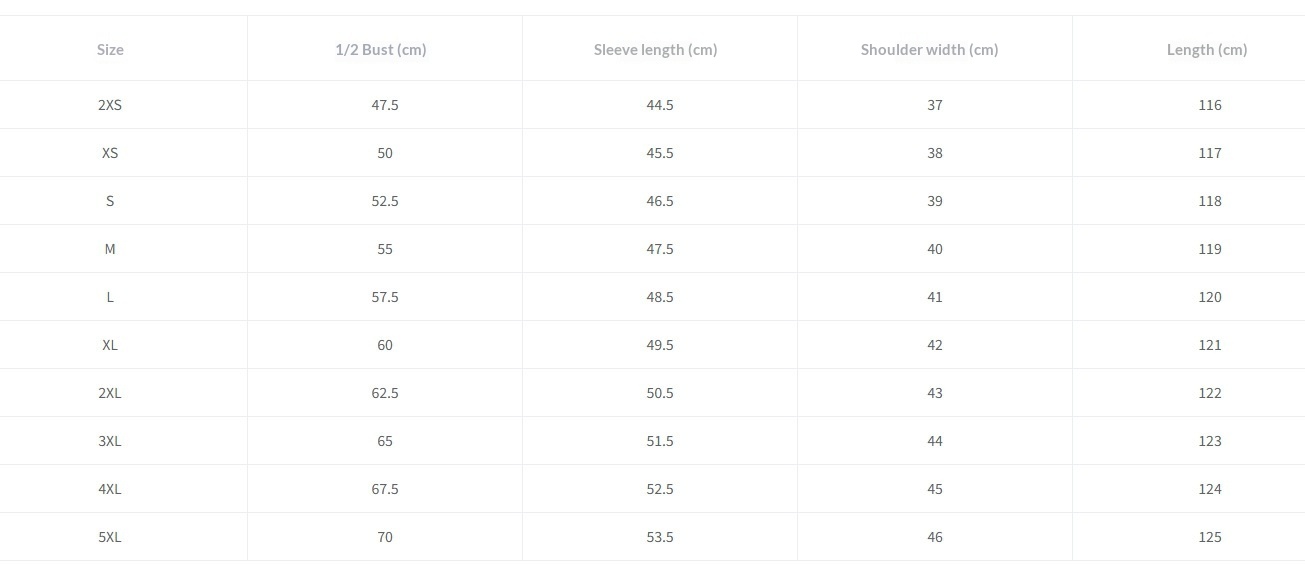Select the length value 119 cell
Viewport: 1305px width, 569px height.
pyautogui.click(x=1210, y=249)
